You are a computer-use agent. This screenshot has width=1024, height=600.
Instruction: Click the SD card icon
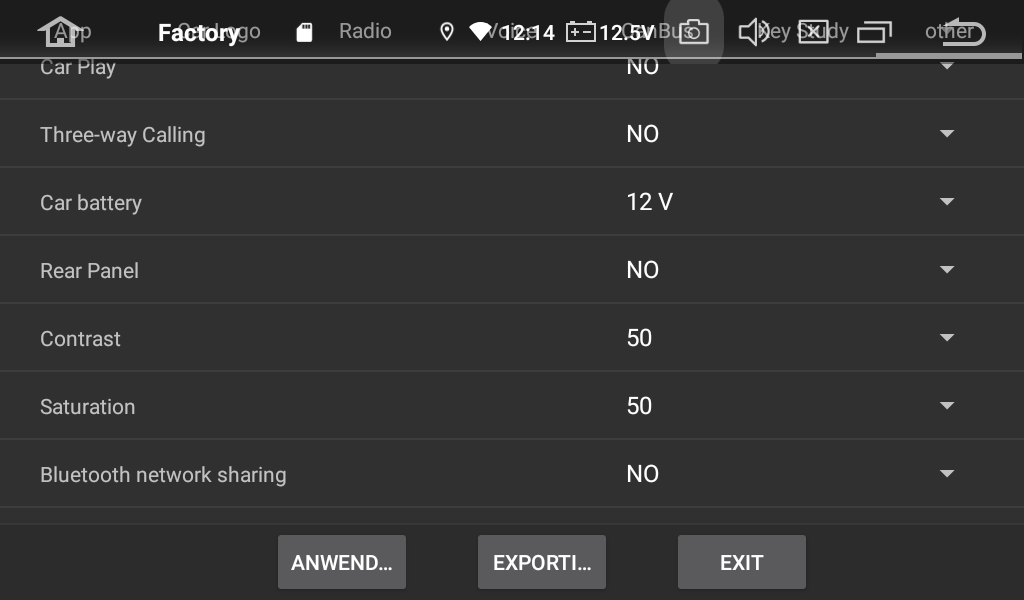tap(304, 32)
